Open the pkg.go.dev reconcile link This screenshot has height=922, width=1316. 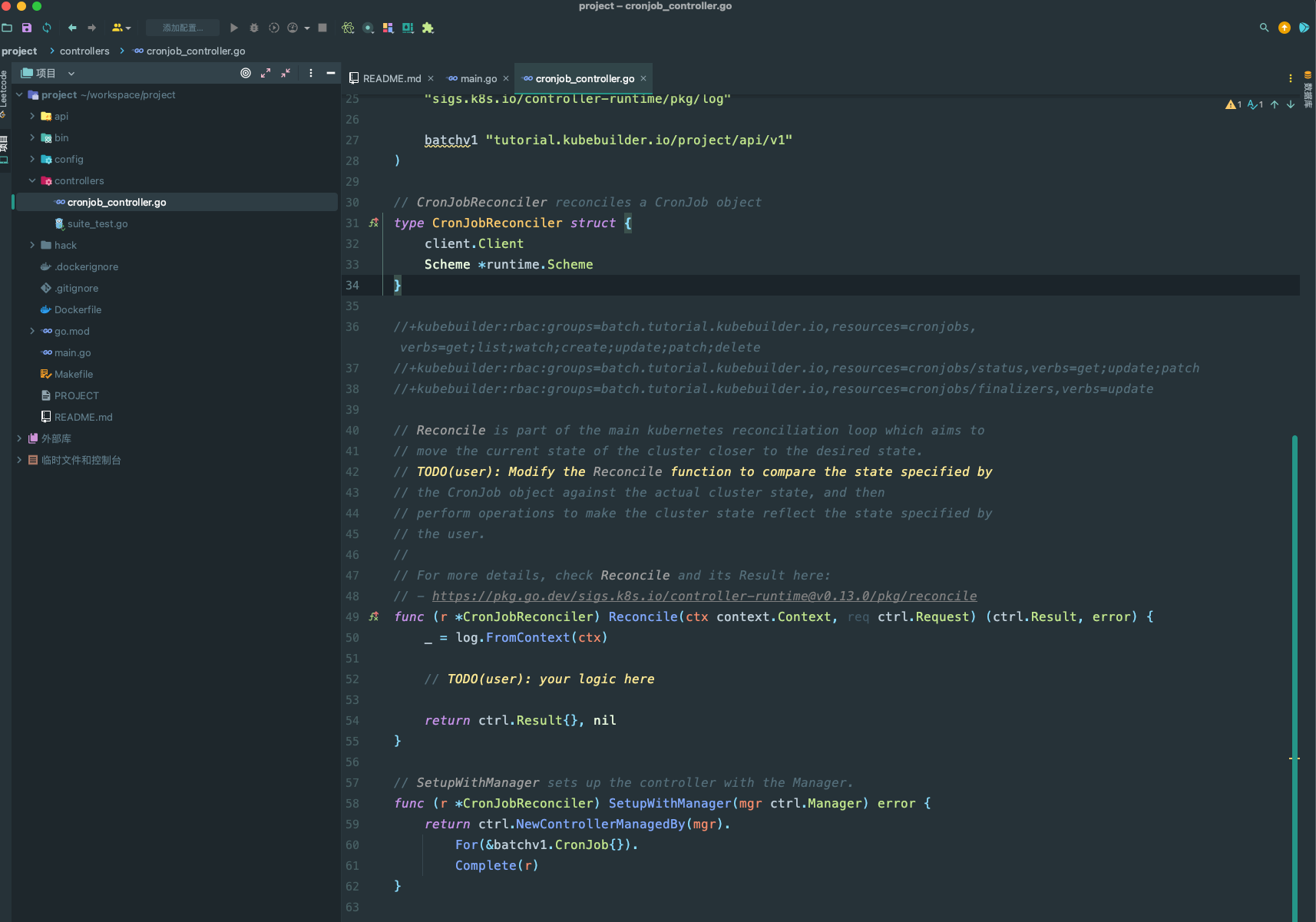(x=704, y=596)
